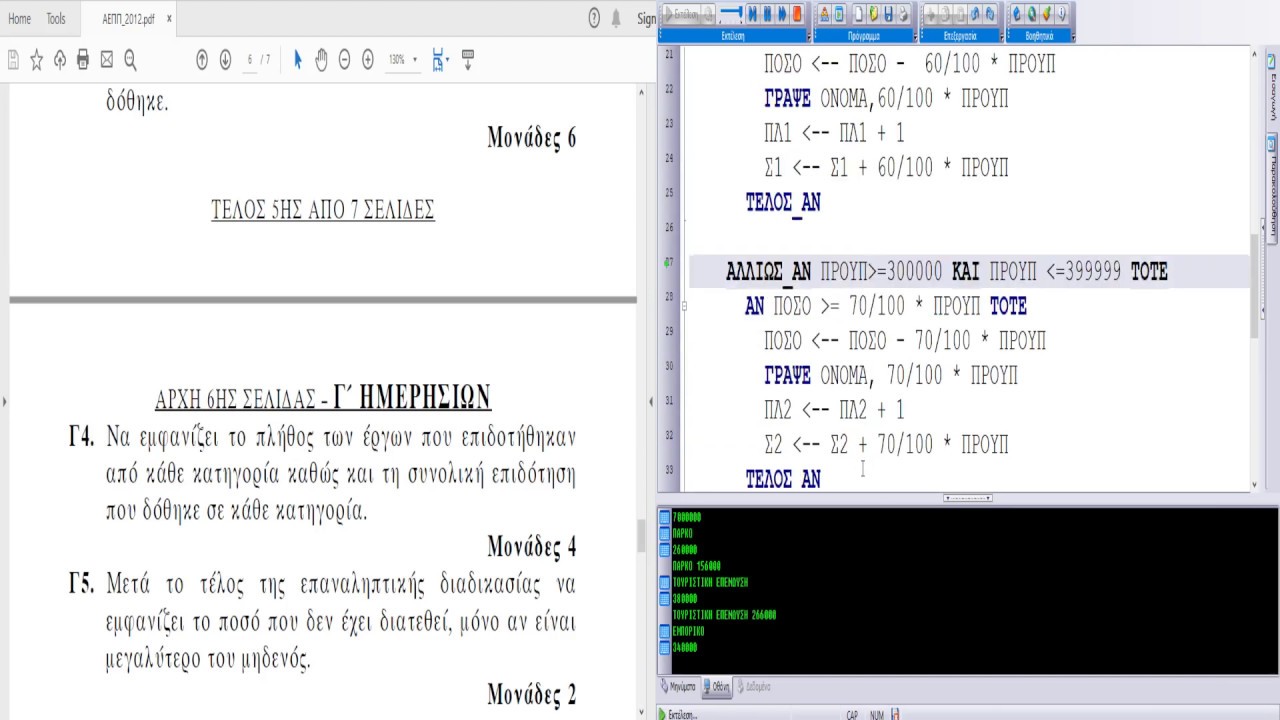
Task: Go to next PDF page arrow
Action: pyautogui.click(x=225, y=60)
